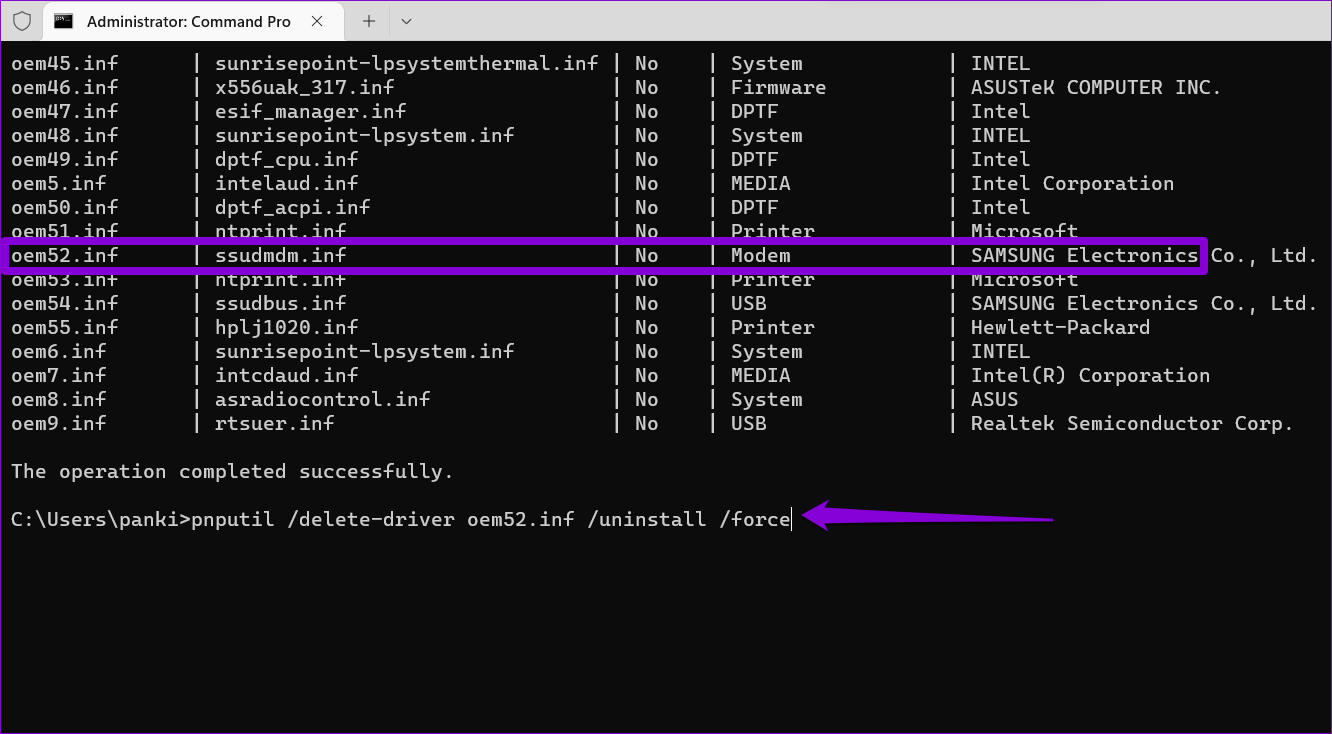The width and height of the screenshot is (1332, 734).
Task: Click asradiocontrol.inf file name
Action: tap(323, 400)
